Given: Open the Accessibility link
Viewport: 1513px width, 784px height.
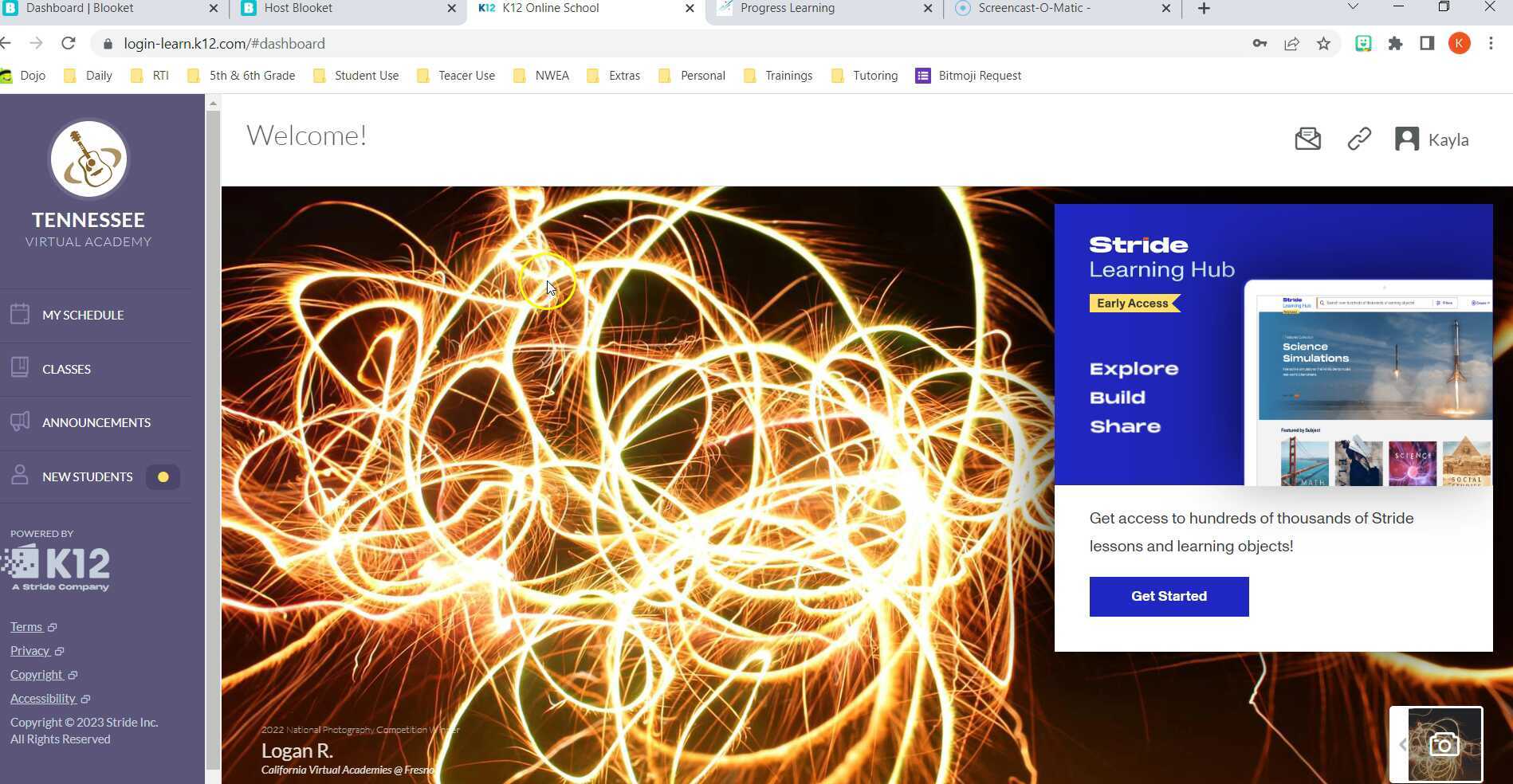Looking at the screenshot, I should [43, 699].
